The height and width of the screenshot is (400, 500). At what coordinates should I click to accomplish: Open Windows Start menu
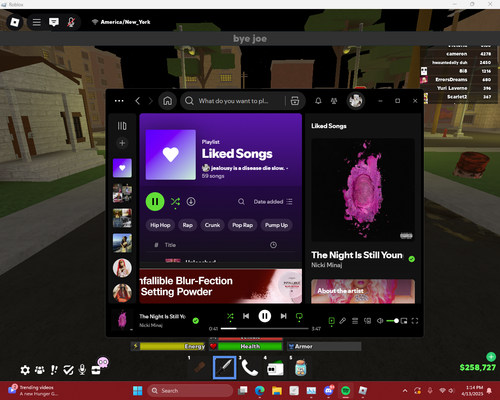tap(138, 390)
